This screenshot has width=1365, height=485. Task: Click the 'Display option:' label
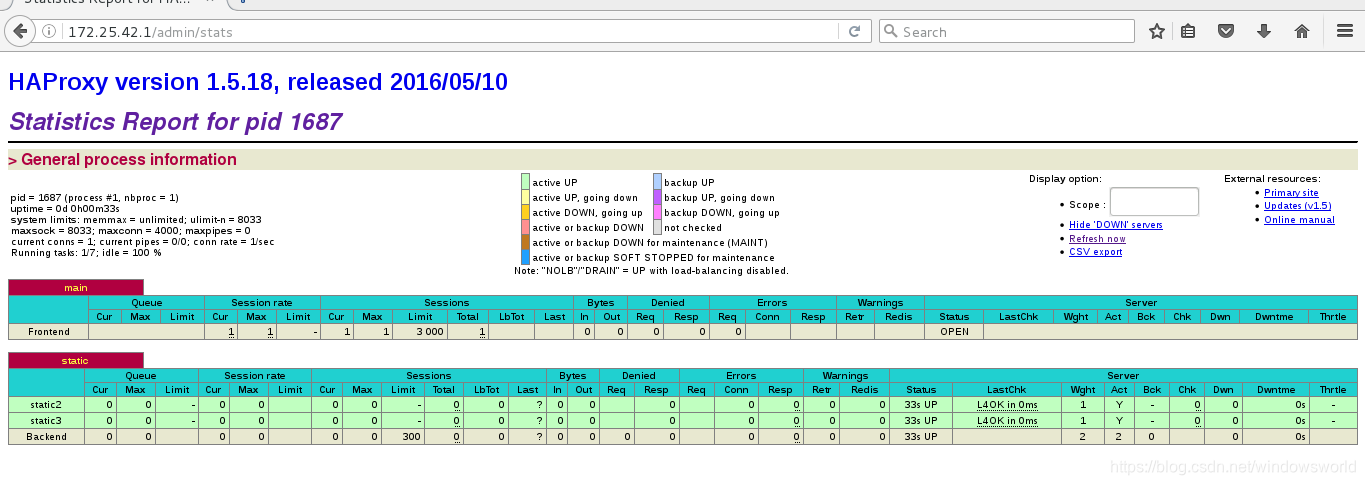(x=1065, y=179)
